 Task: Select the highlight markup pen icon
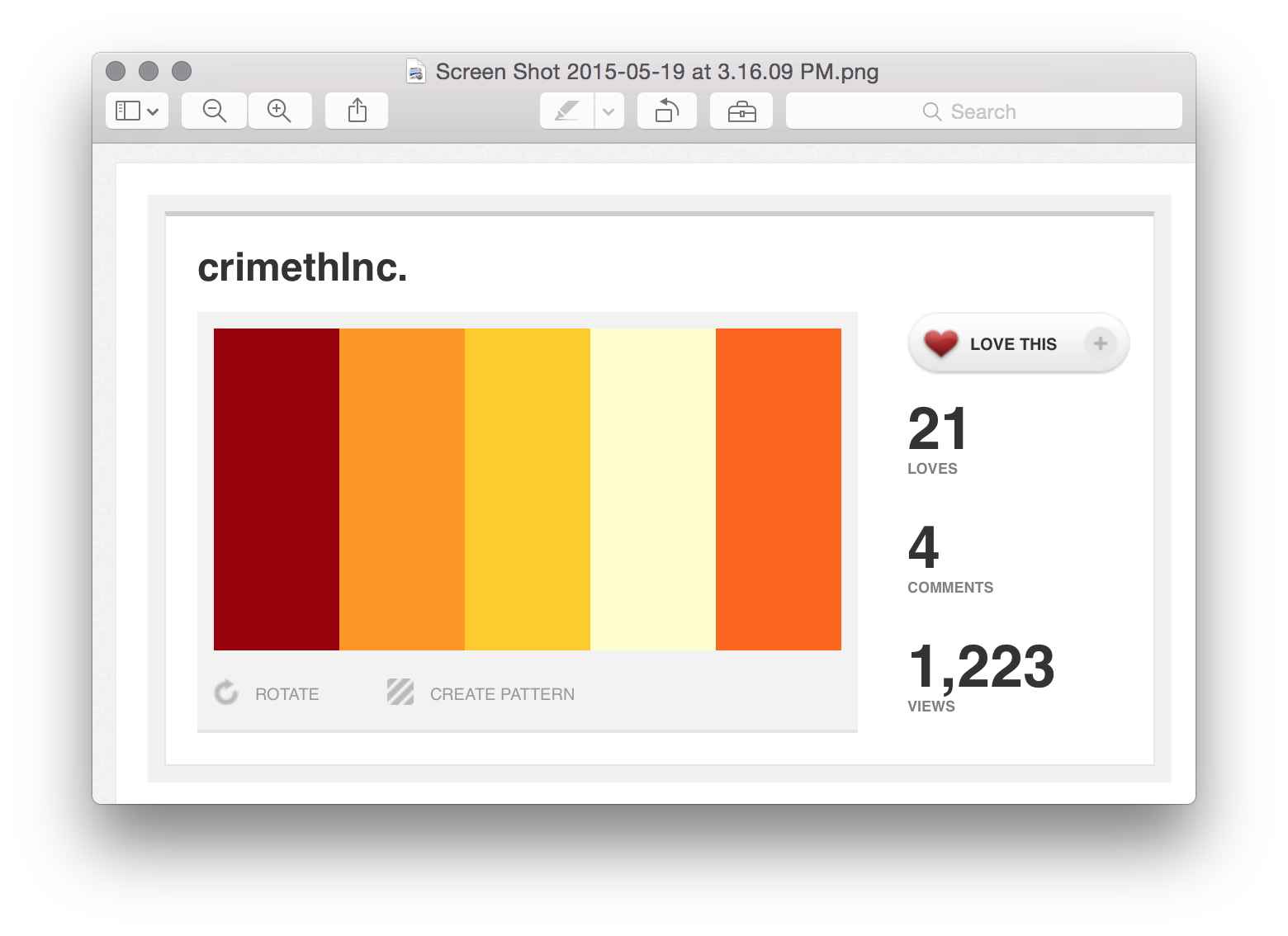point(567,111)
